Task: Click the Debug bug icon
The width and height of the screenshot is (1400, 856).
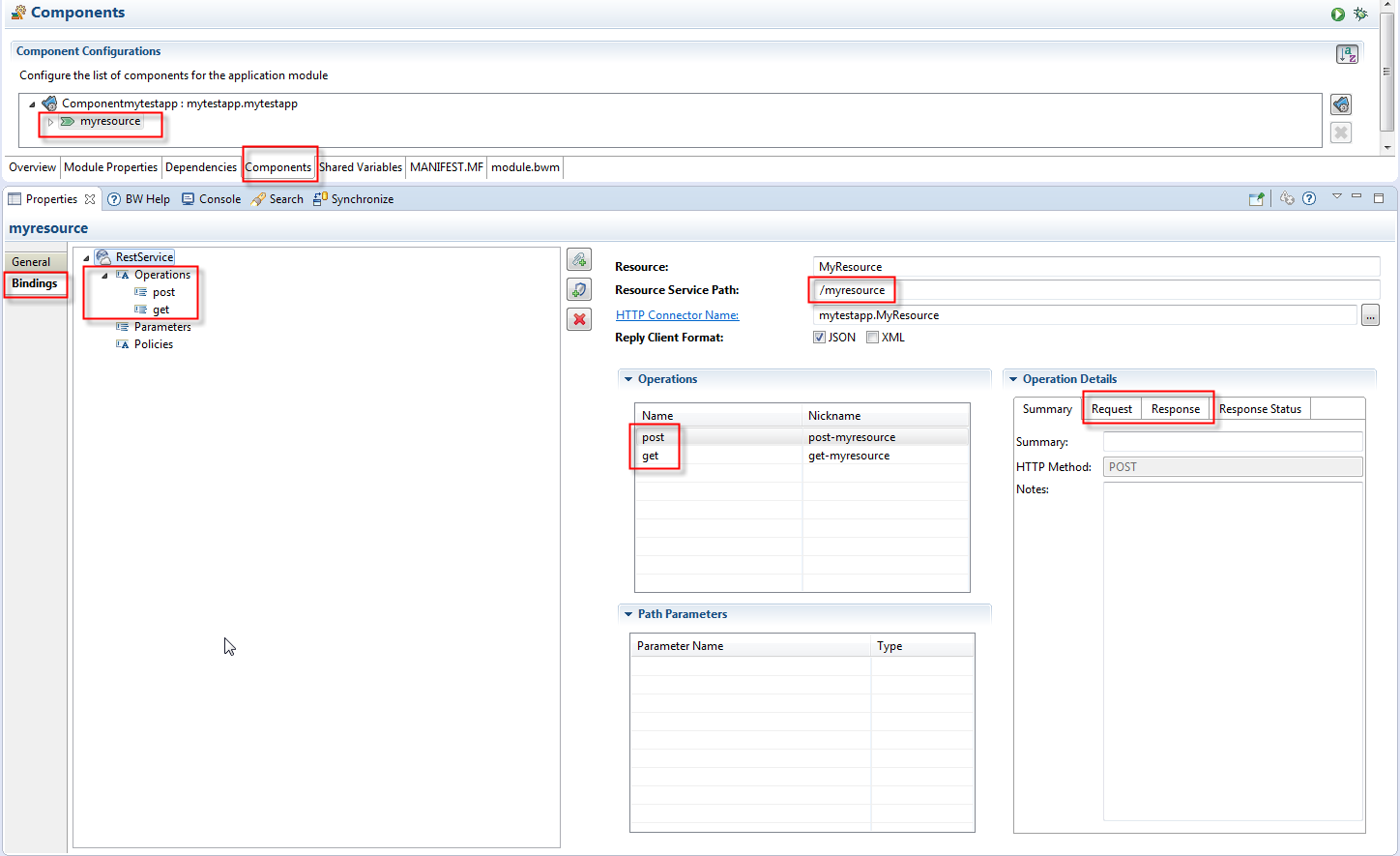Action: (x=1360, y=15)
